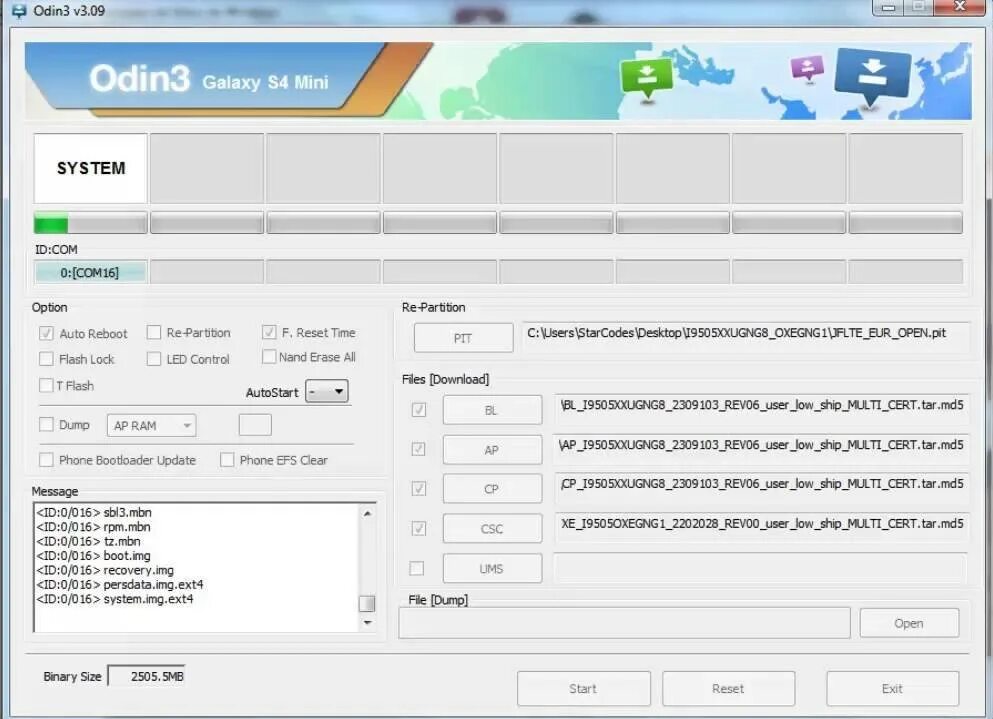Viewport: 993px width, 719px height.
Task: Uncheck the BL file checkbox
Action: (x=419, y=410)
